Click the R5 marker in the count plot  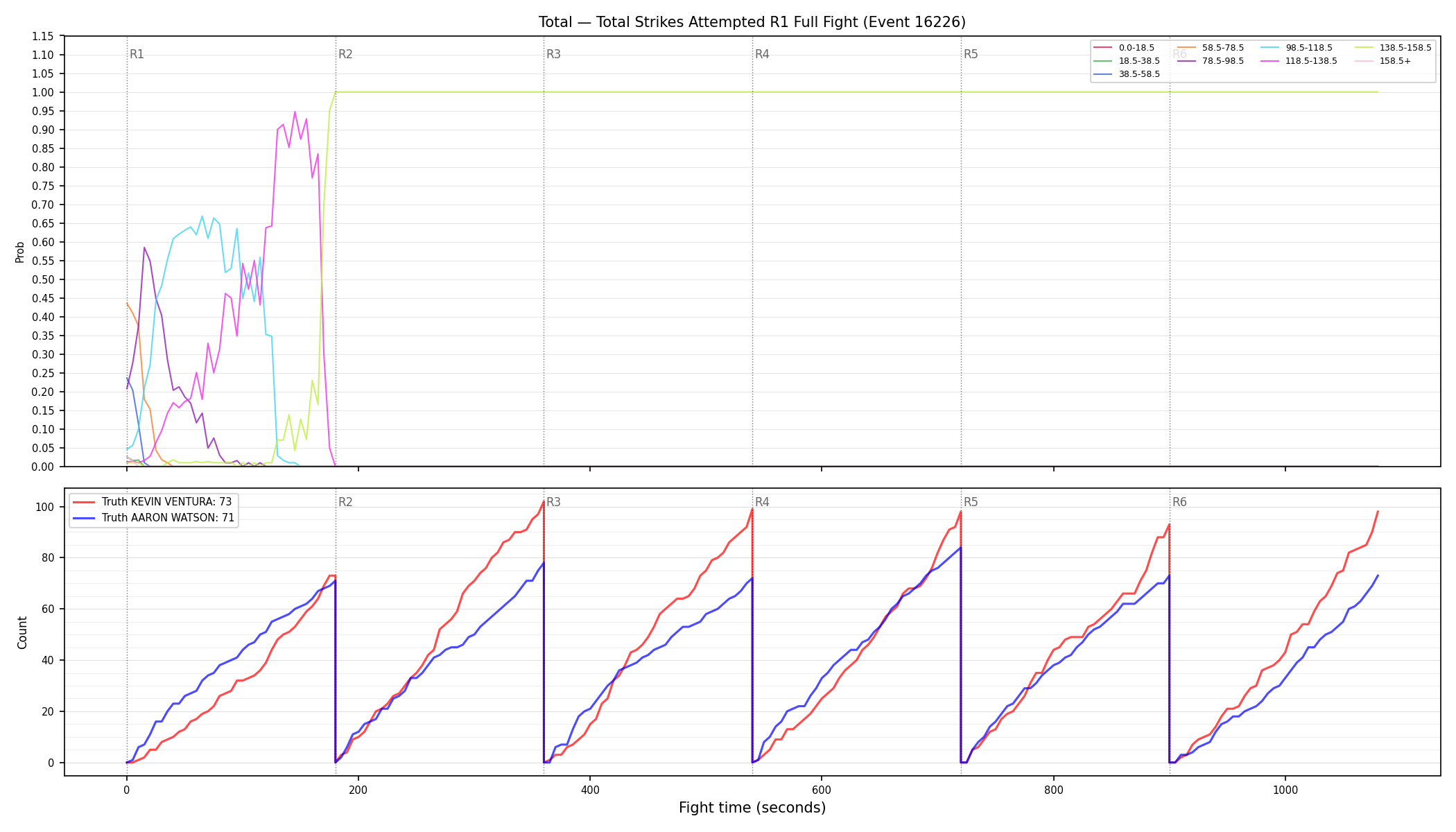(x=971, y=502)
